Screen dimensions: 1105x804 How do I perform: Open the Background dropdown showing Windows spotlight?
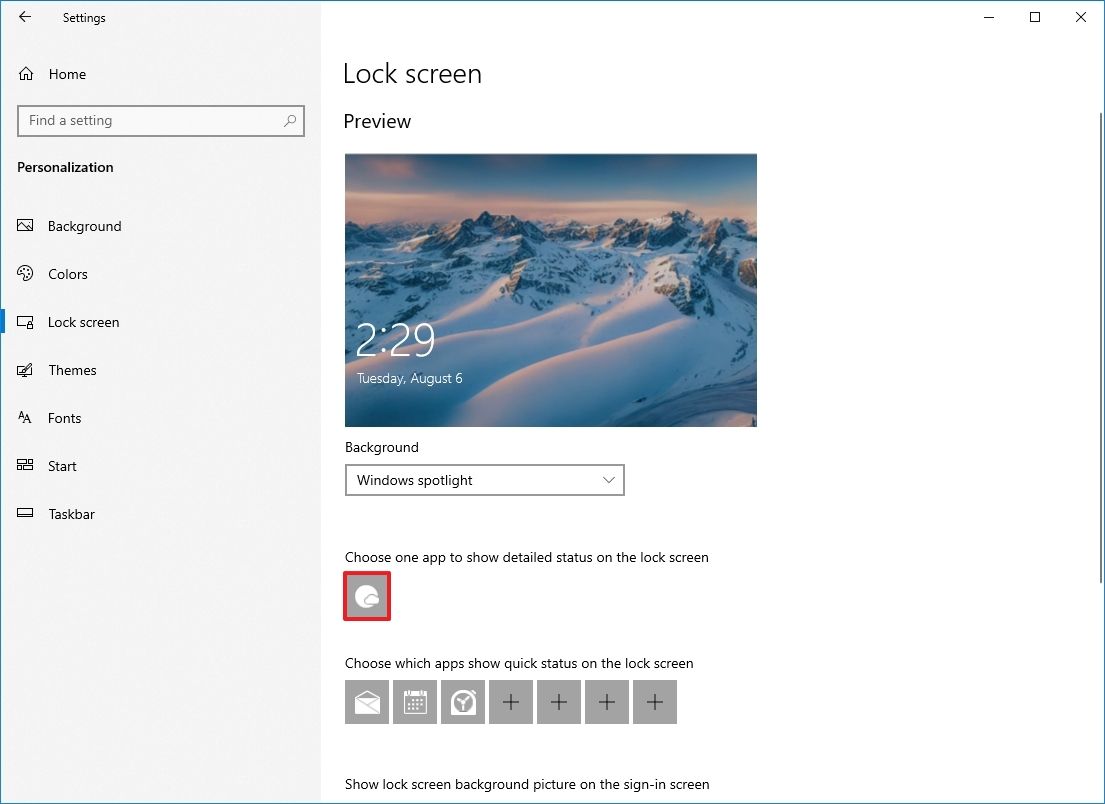[484, 480]
